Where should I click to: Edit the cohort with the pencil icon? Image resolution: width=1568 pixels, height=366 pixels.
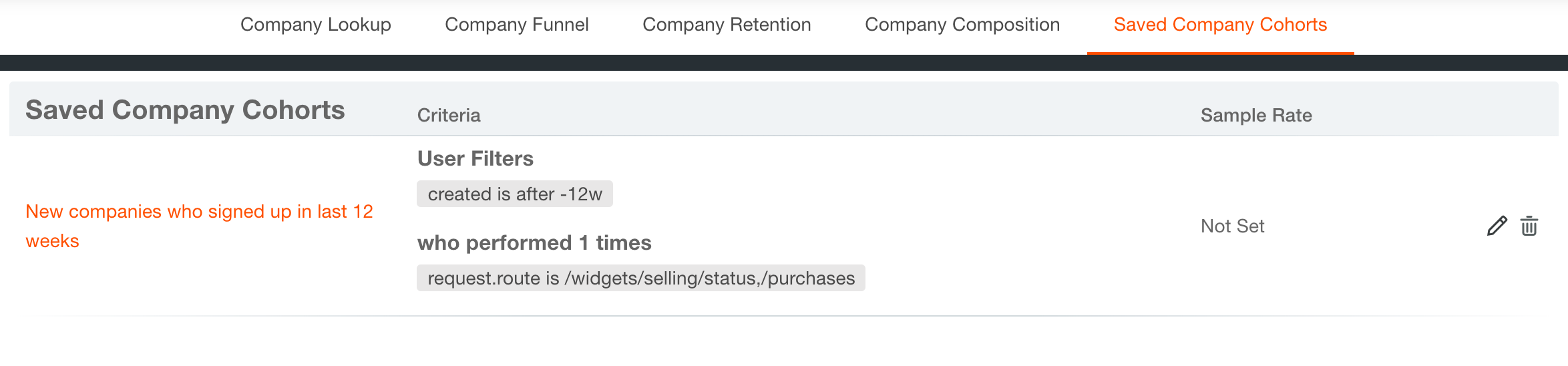[x=1497, y=226]
